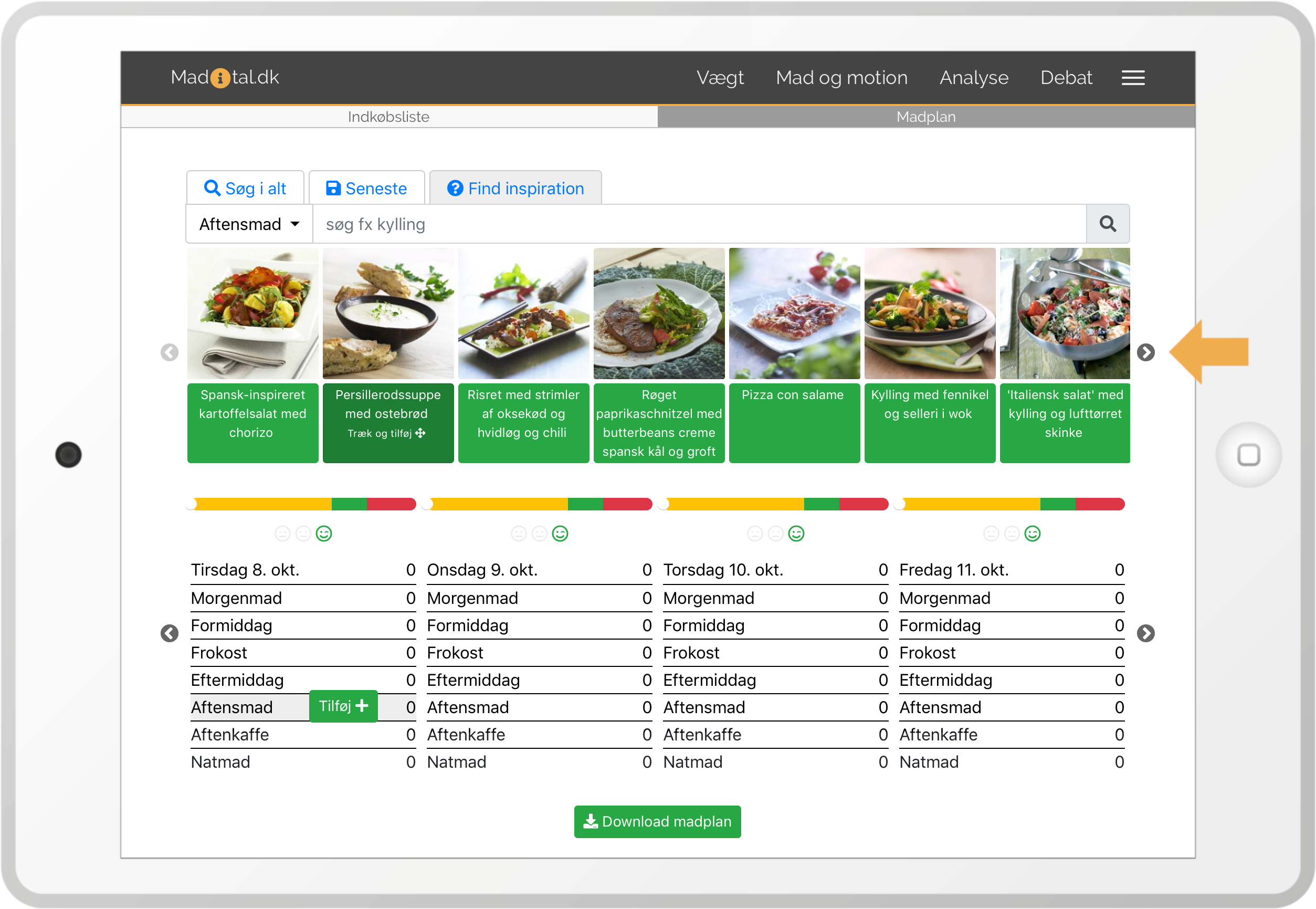Click Røget paprikaschnitzel recipe label

pos(659,423)
